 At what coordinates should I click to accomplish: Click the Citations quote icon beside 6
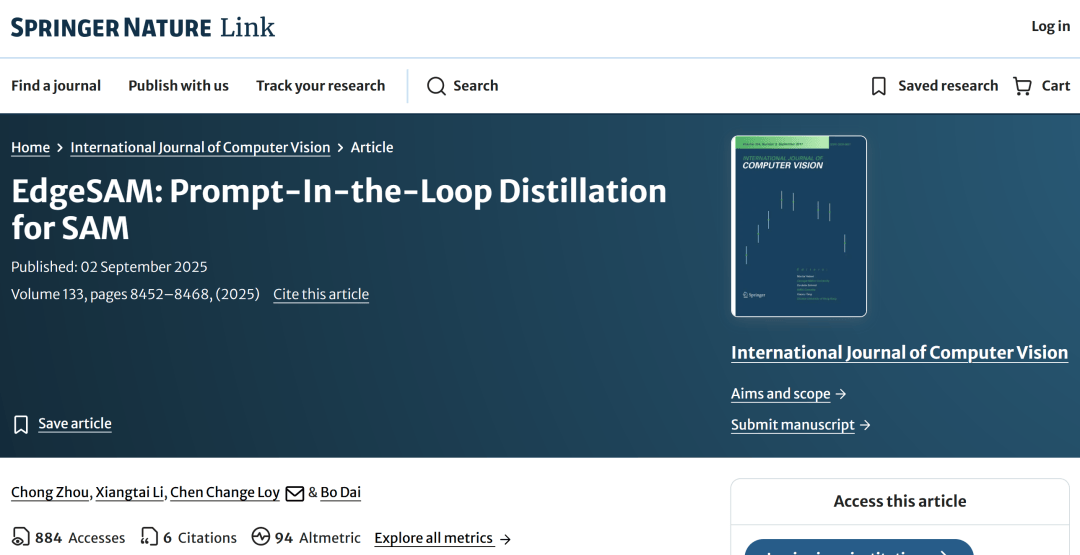point(149,537)
